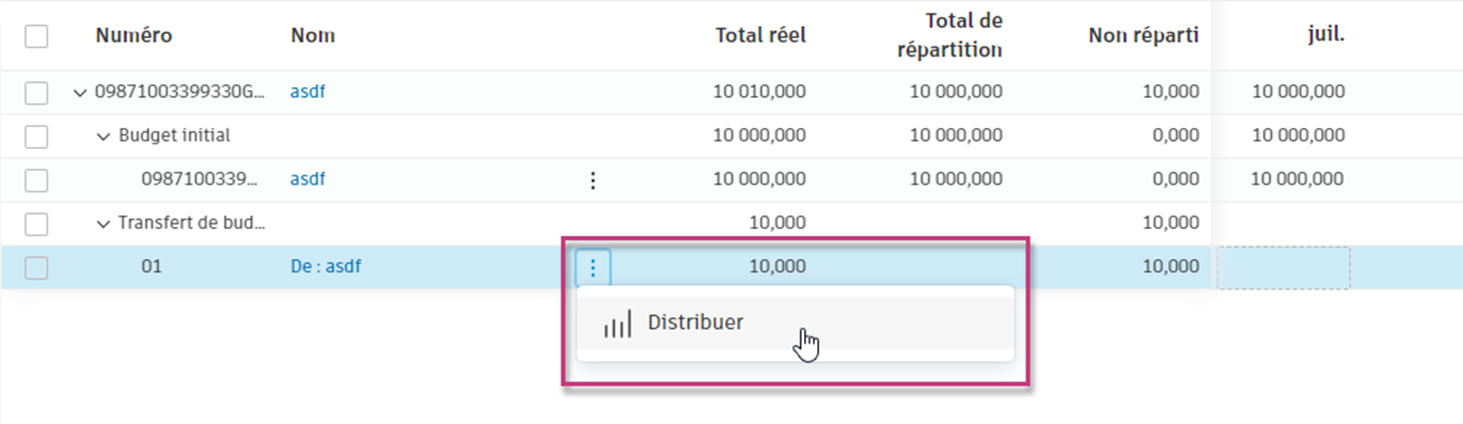Open the three-dot menu on row 01
Viewport: 1463px width, 424px height.
[593, 267]
